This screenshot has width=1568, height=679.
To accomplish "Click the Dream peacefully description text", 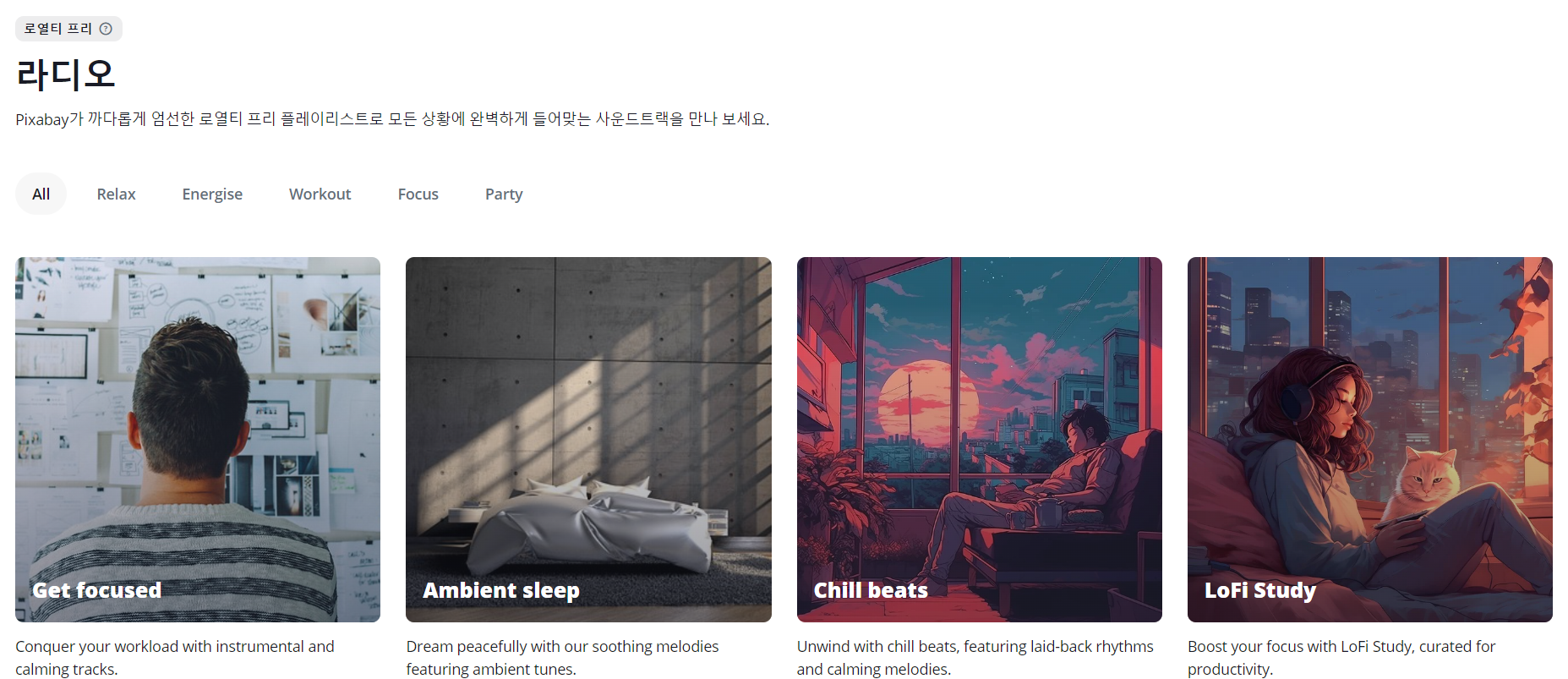I will 562,658.
